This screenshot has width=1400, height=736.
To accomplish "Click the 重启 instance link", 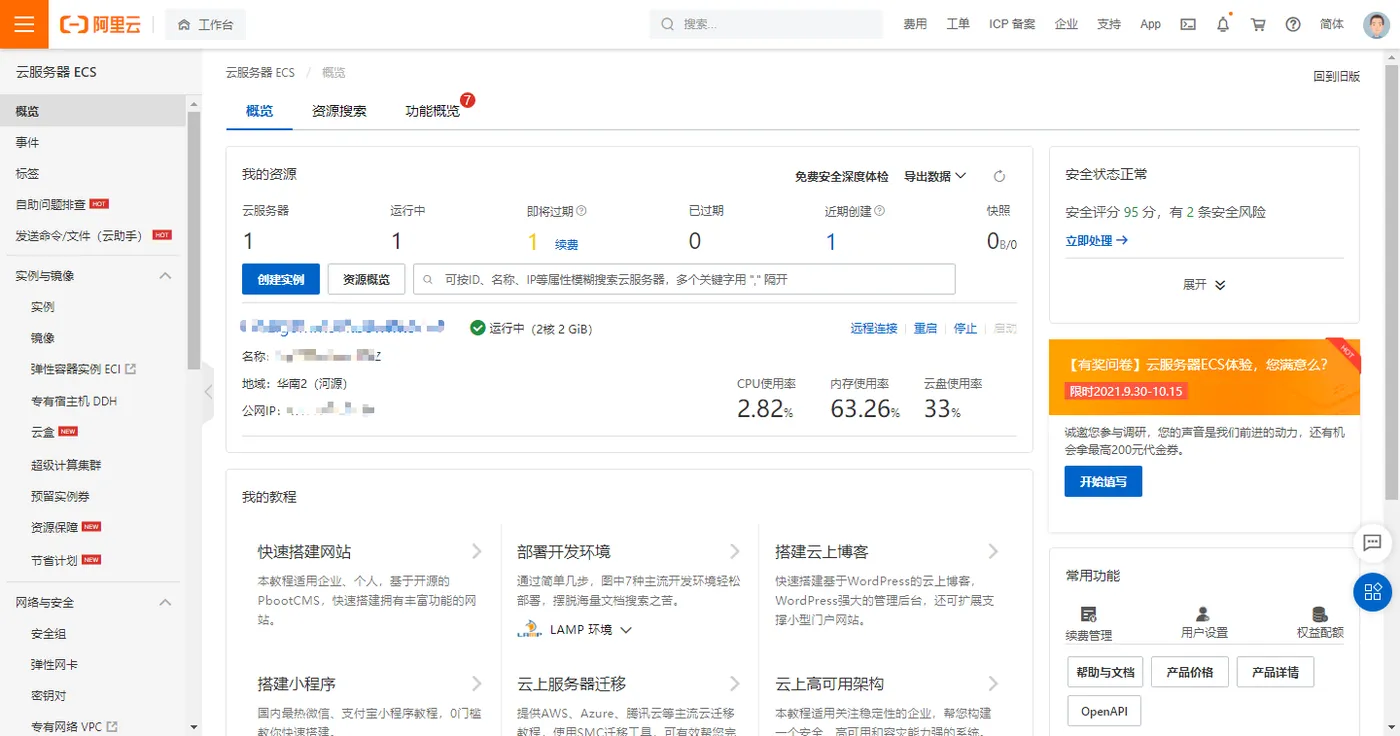I will 925,328.
